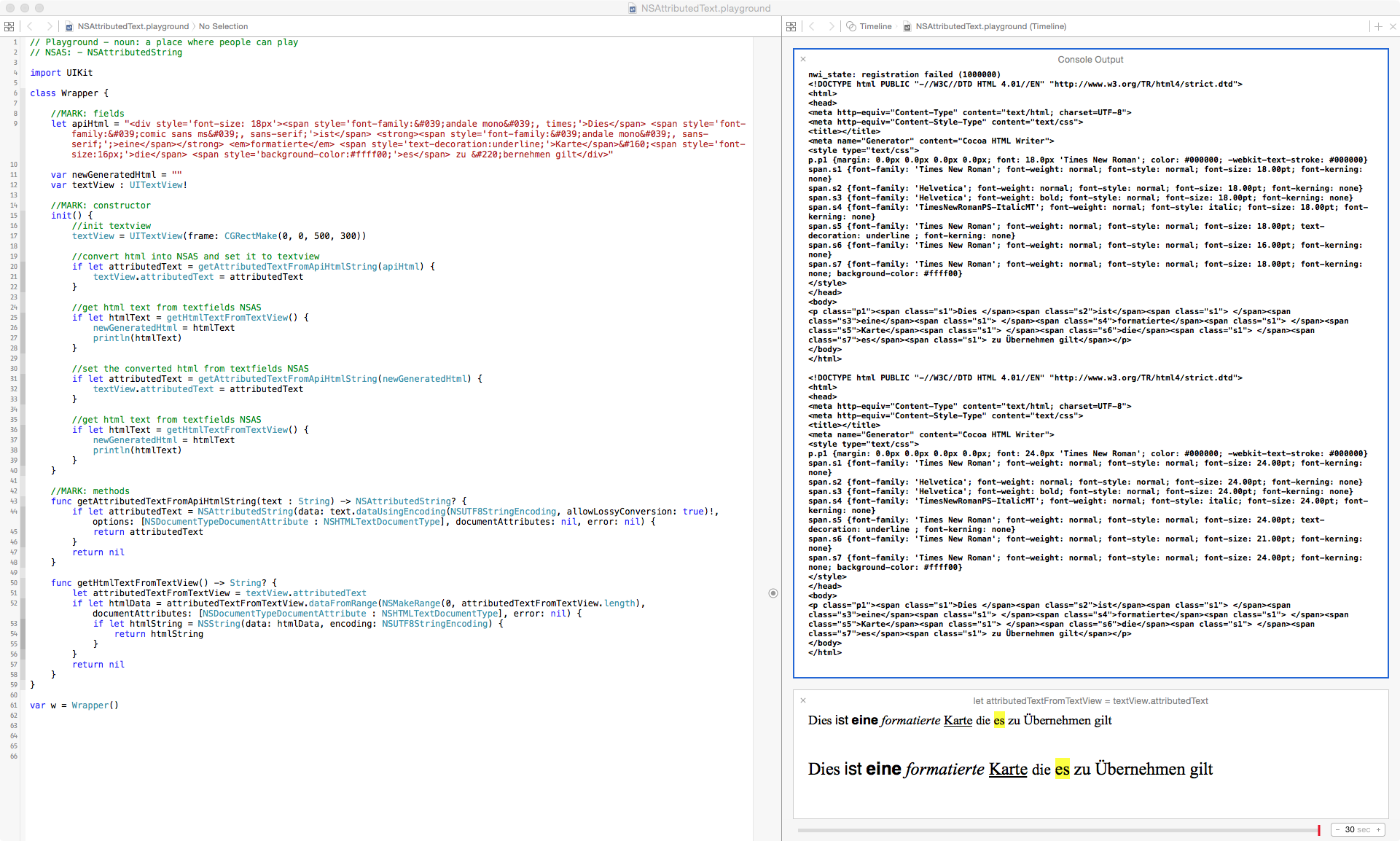Close the Console Output panel
This screenshot has width=1400, height=841.
tap(803, 59)
